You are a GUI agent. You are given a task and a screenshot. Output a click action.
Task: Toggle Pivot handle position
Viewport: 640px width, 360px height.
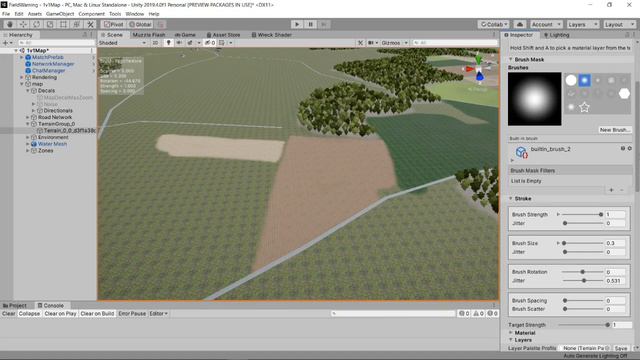tap(113, 24)
